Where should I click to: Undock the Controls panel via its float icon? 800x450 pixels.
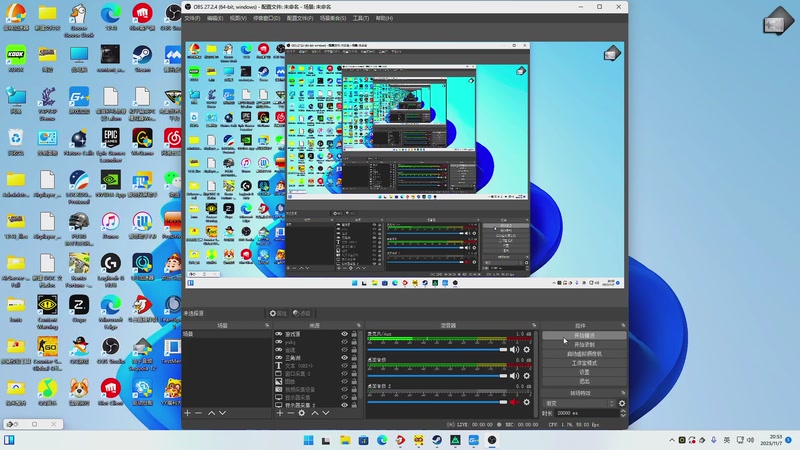[623, 326]
